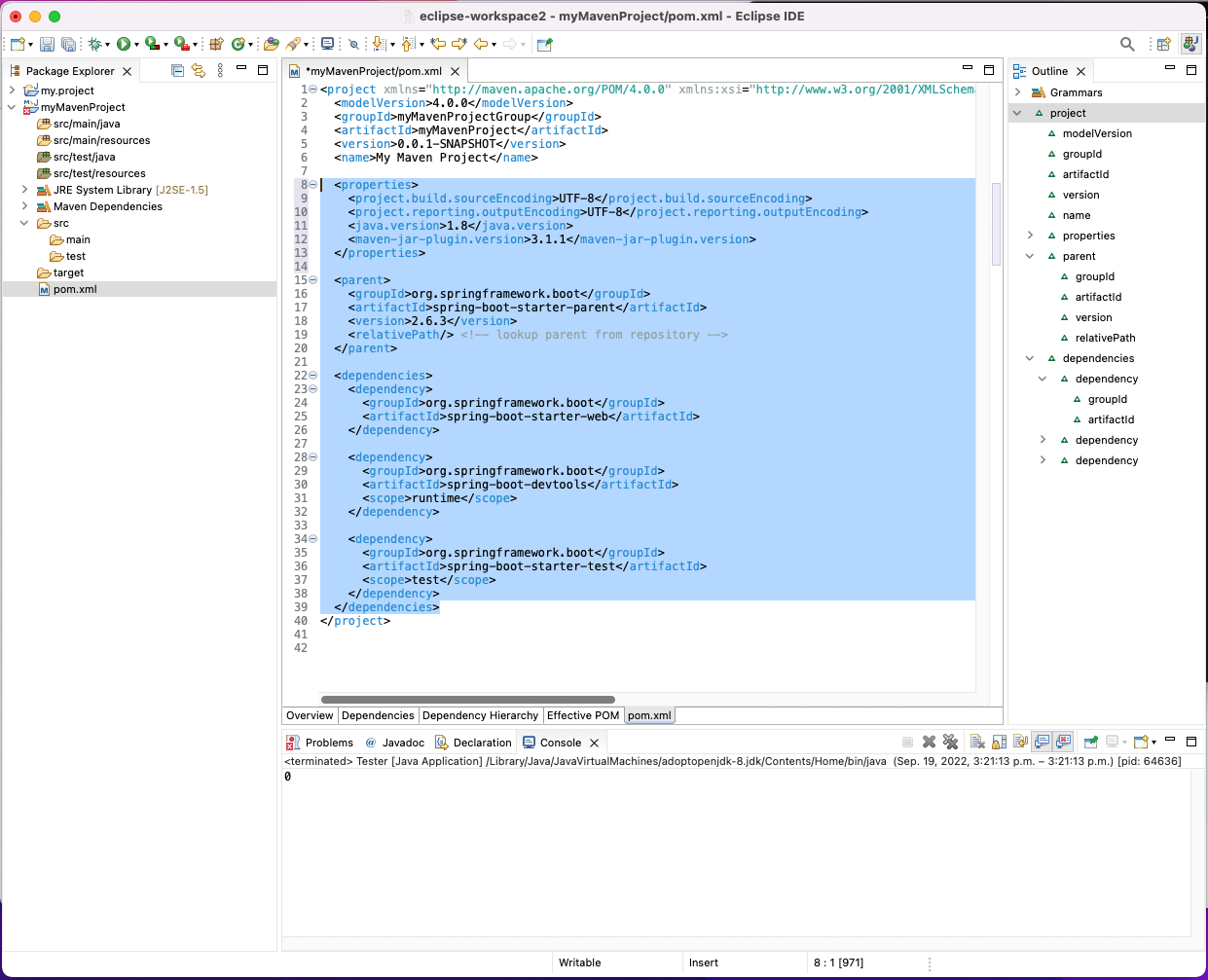The width and height of the screenshot is (1208, 980).
Task: Select modelVersion element in Outline
Action: [x=1097, y=133]
